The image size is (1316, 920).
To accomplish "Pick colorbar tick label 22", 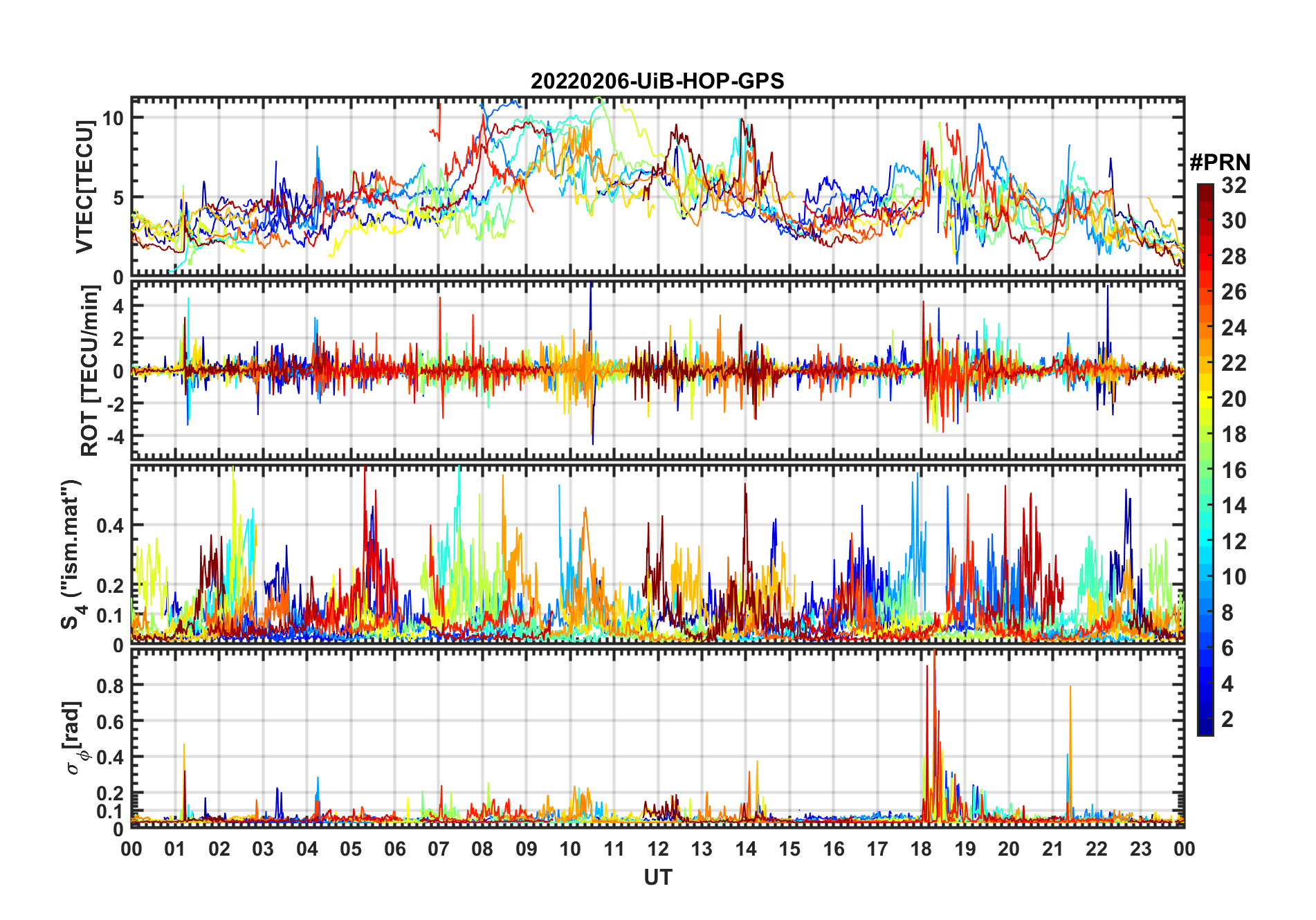I will [1234, 363].
